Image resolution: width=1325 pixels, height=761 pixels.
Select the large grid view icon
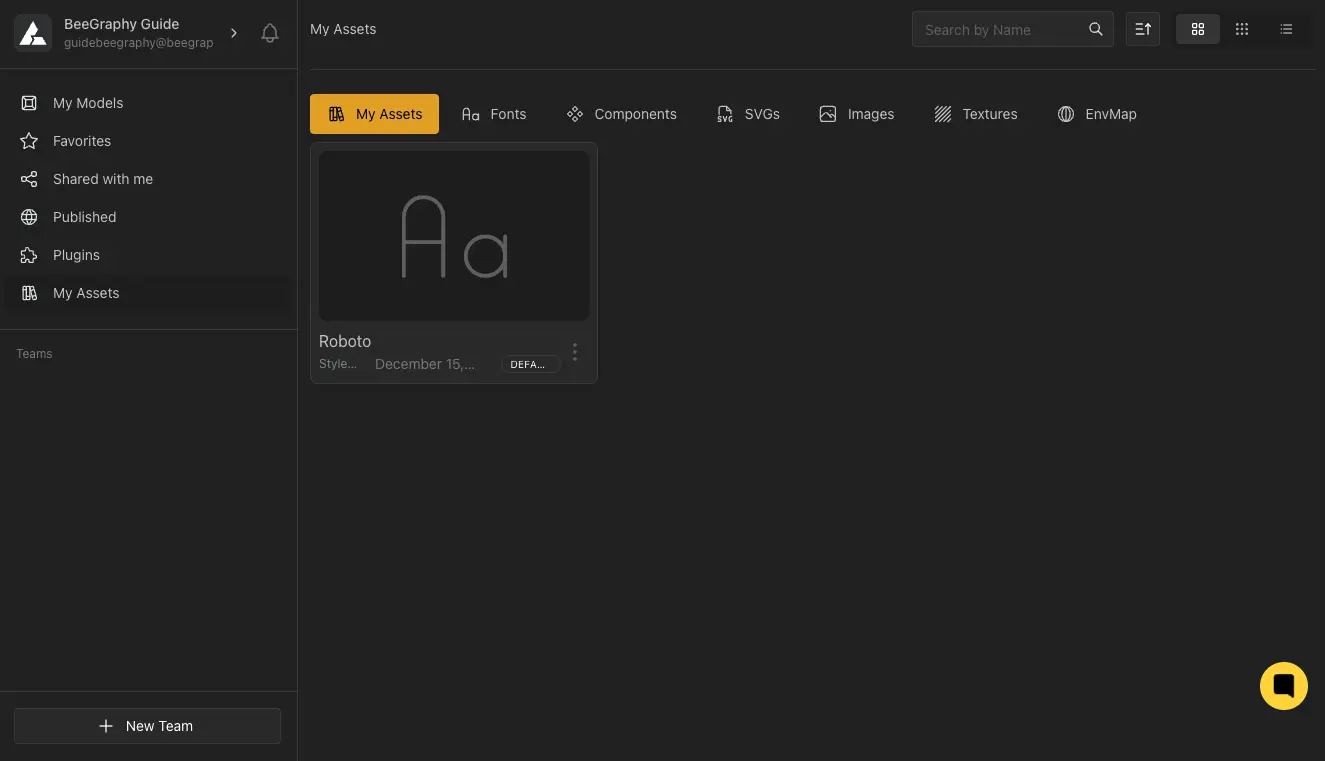[x=1198, y=29]
